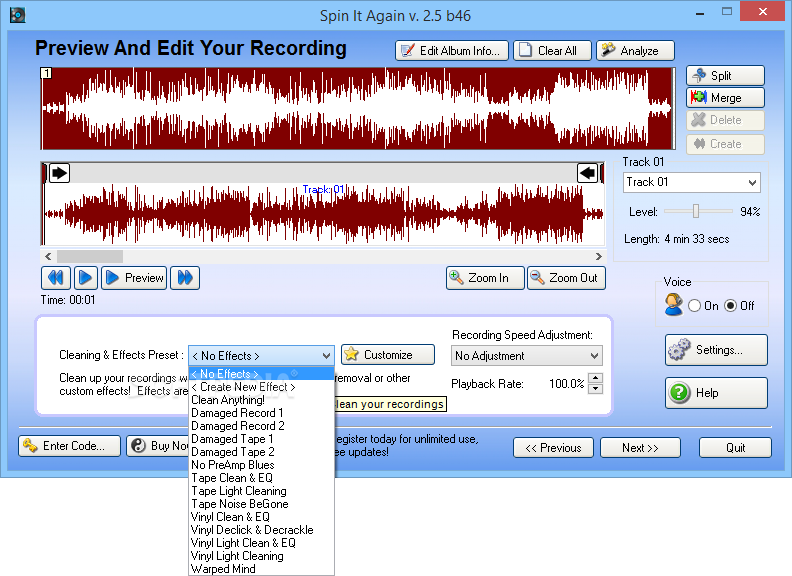This screenshot has width=792, height=576.
Task: Click the Playback Rate 100.0% field
Action: [x=566, y=384]
